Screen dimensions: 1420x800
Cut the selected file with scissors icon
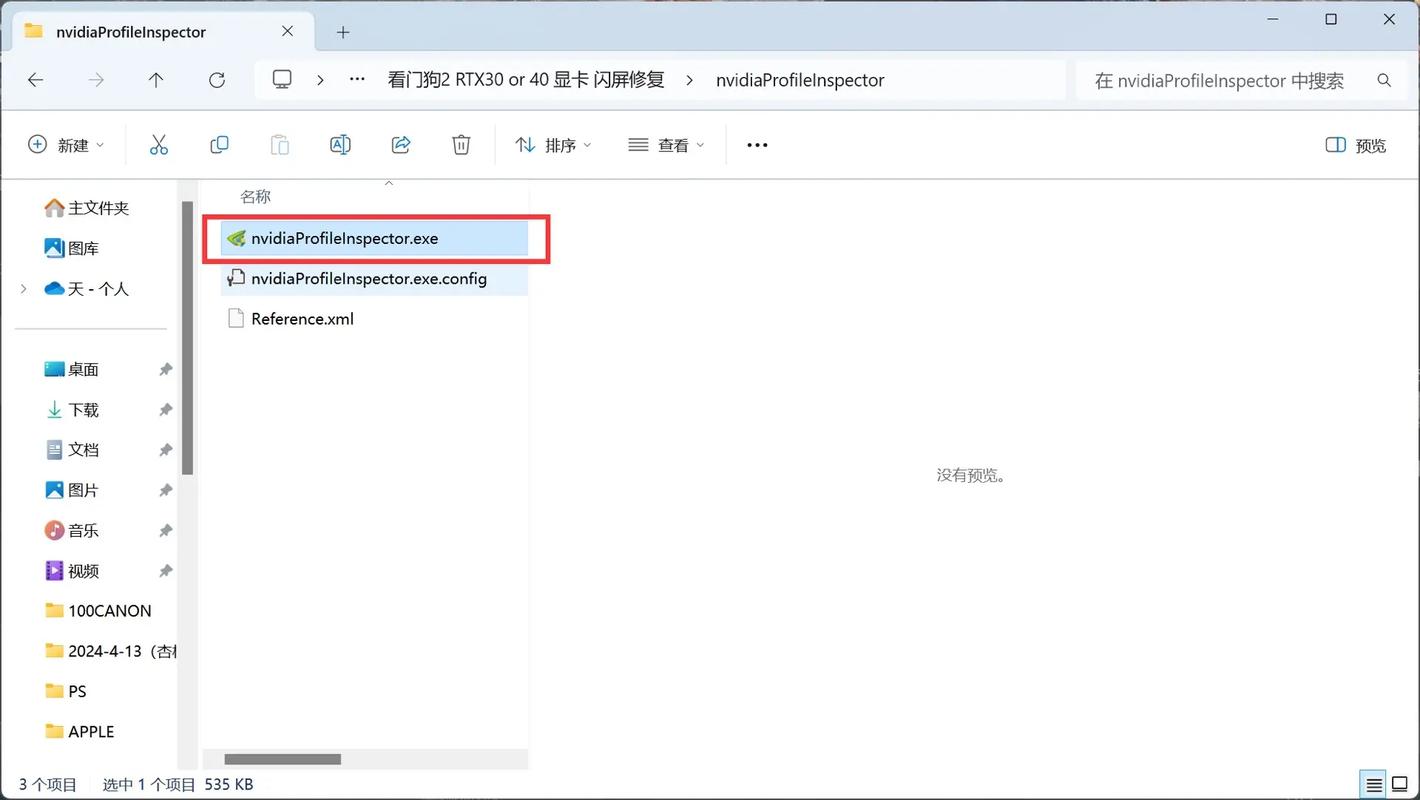pyautogui.click(x=159, y=145)
